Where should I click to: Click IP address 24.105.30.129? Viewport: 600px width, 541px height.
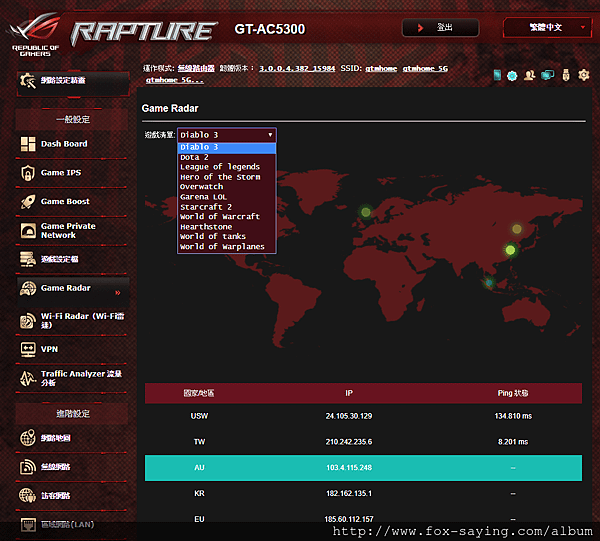(x=349, y=416)
